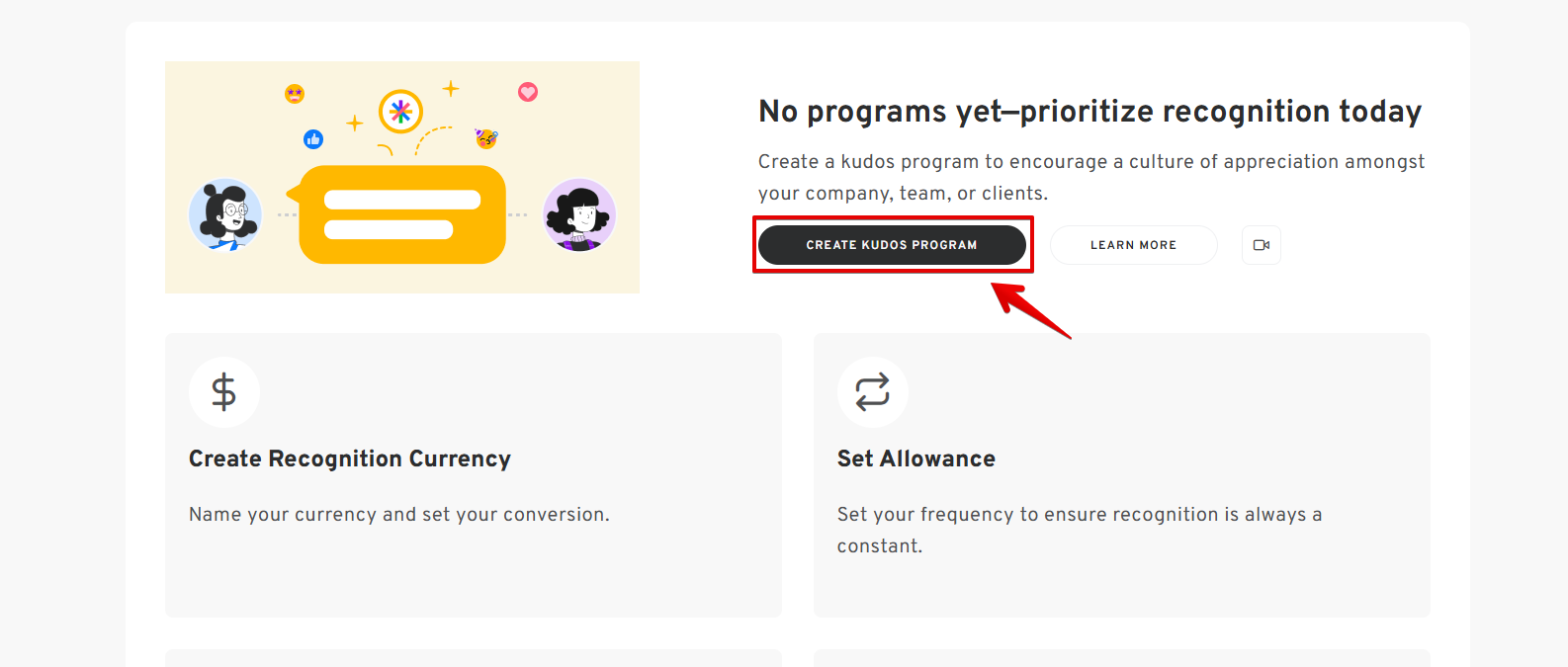
Task: Click 'Name your currency and set your conversion' text
Action: (399, 514)
